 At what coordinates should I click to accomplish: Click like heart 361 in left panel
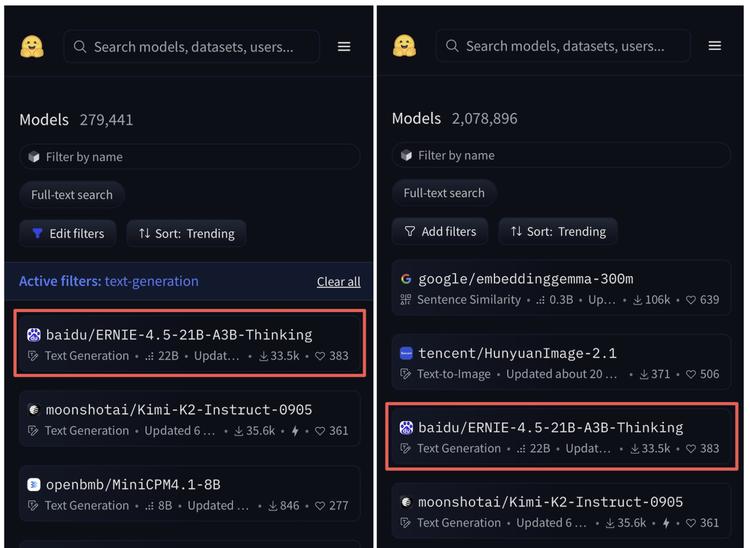(320, 431)
